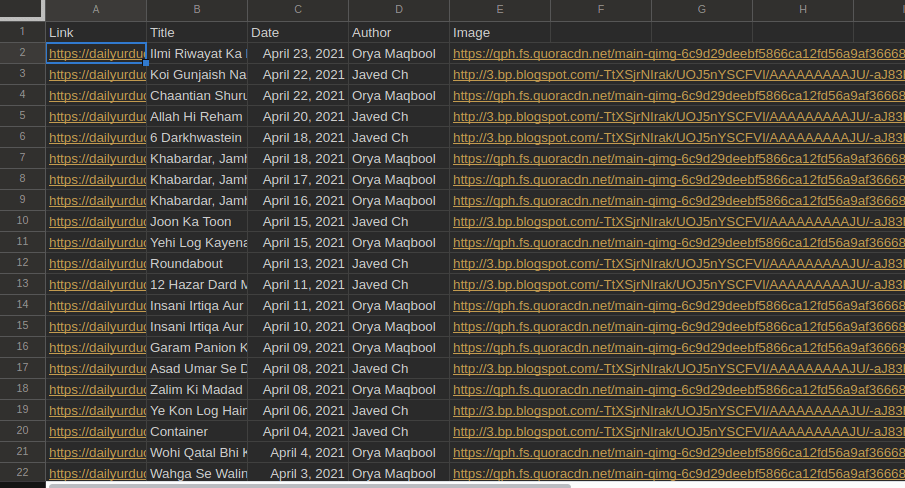The height and width of the screenshot is (488, 905).
Task: Select column C header
Action: click(298, 10)
